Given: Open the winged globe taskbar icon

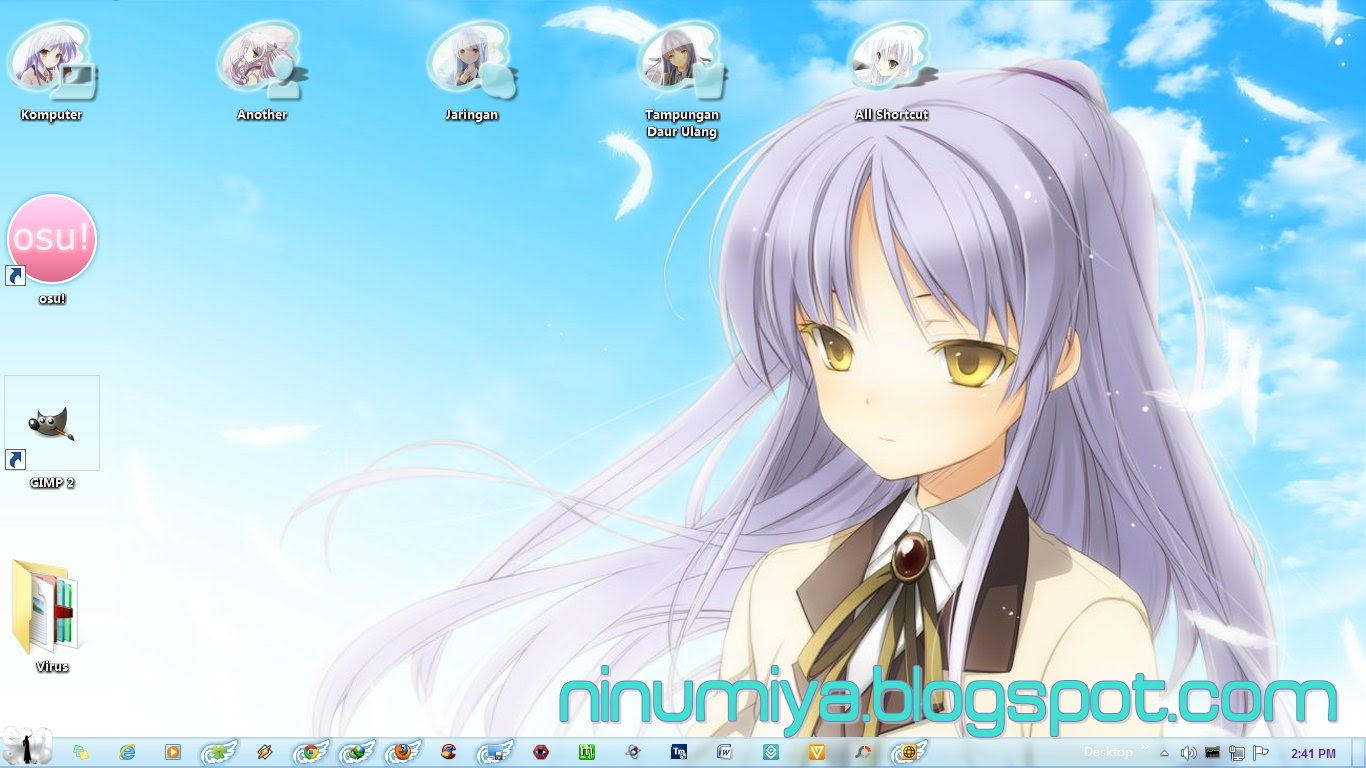Looking at the screenshot, I should [909, 752].
